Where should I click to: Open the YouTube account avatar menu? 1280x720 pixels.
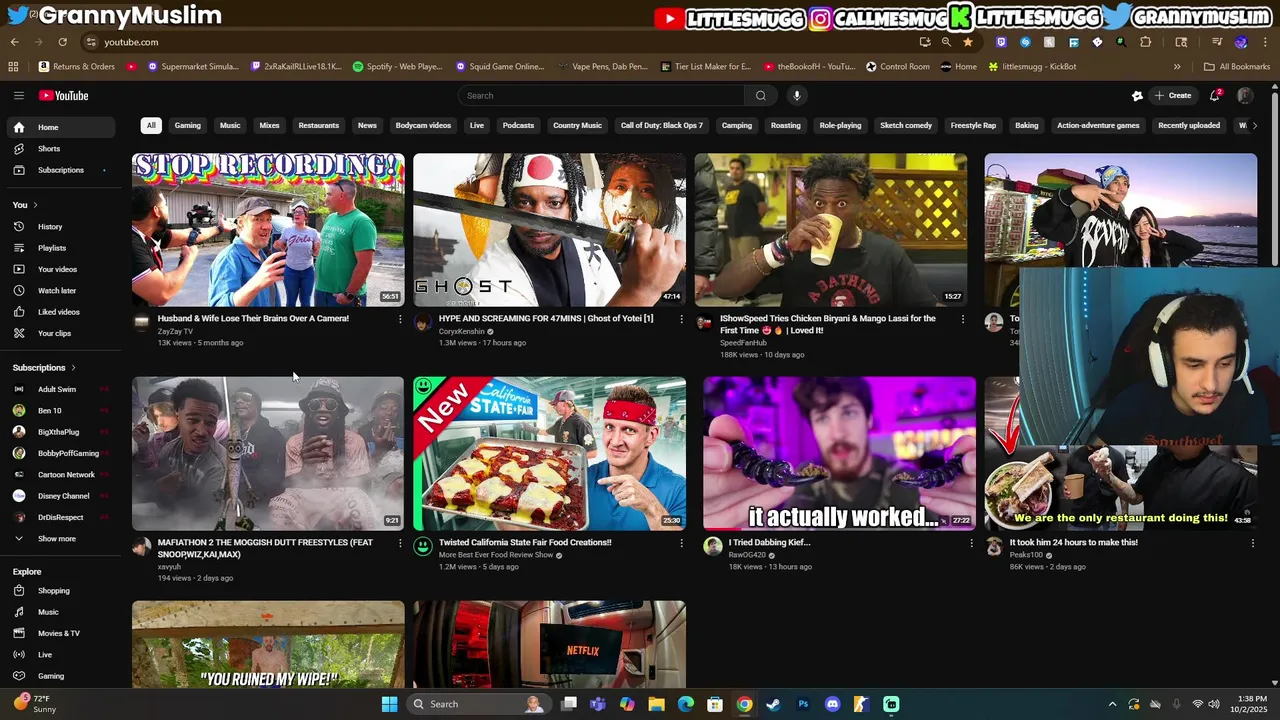tap(1245, 96)
